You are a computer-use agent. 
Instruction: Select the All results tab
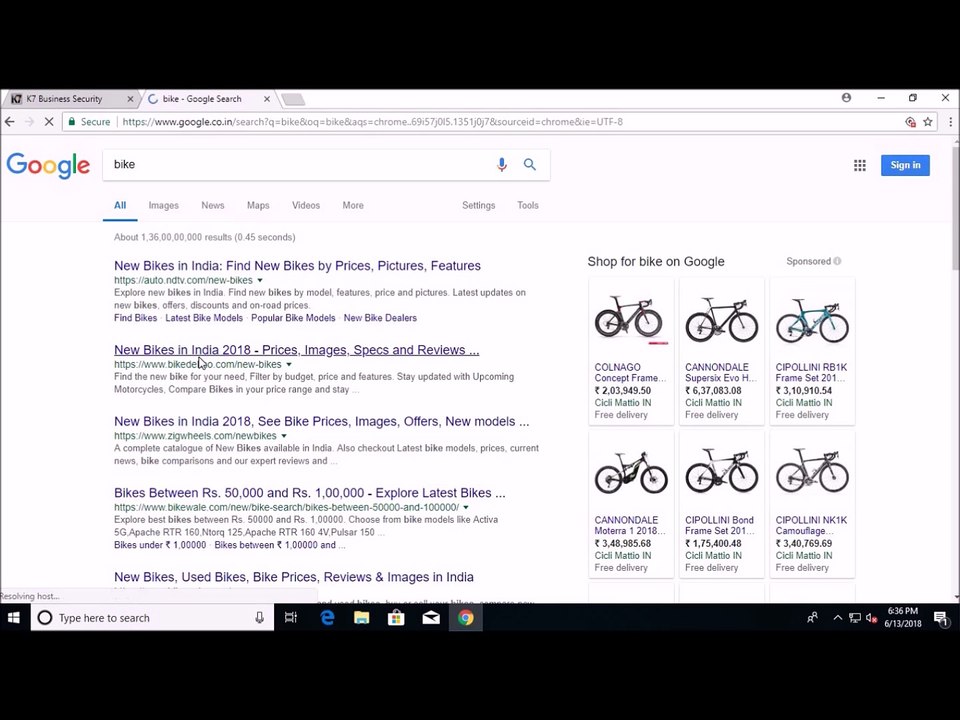coord(120,206)
